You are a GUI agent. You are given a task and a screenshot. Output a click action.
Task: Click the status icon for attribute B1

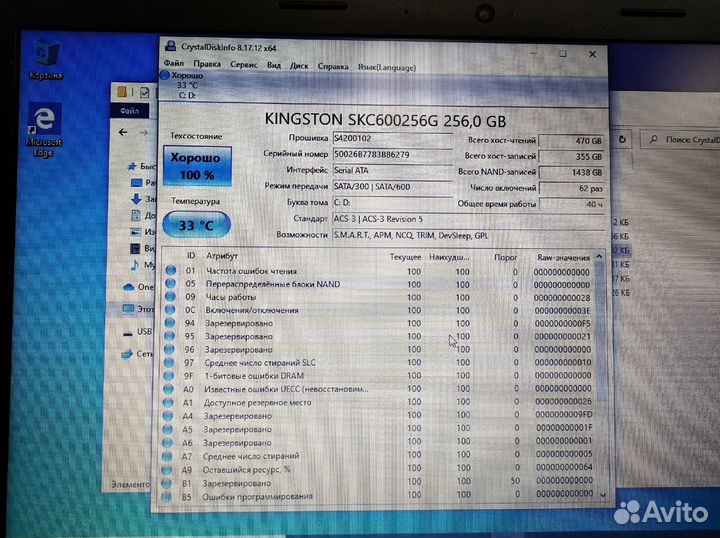click(x=169, y=483)
